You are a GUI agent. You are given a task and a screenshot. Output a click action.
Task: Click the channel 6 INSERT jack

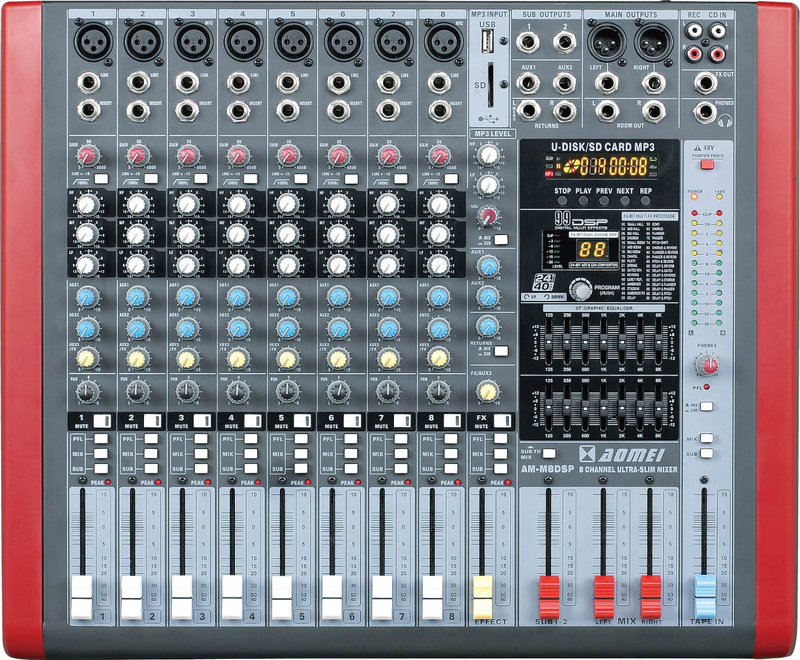tap(338, 110)
